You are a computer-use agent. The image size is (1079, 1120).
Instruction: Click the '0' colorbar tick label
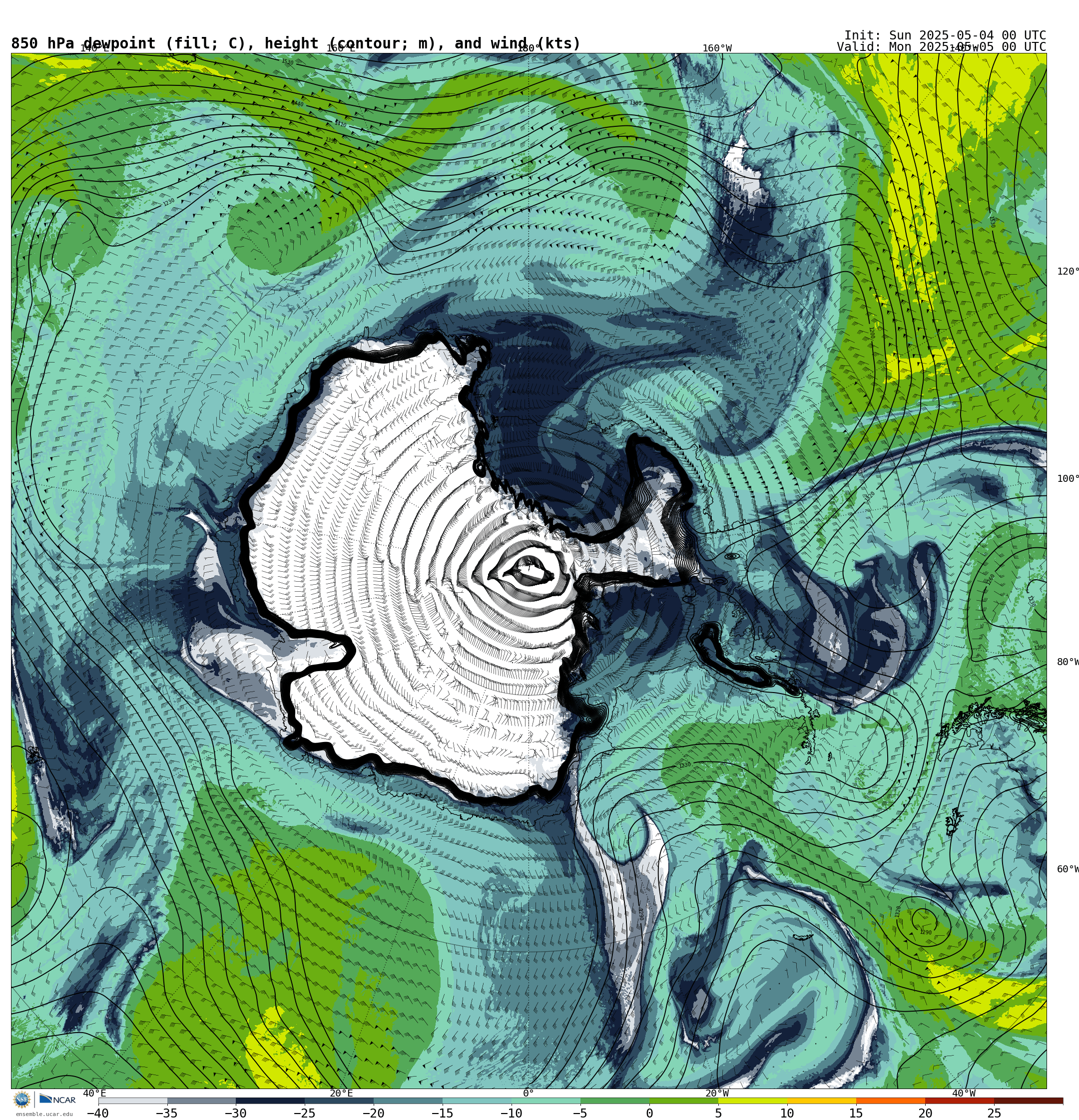(x=649, y=1113)
